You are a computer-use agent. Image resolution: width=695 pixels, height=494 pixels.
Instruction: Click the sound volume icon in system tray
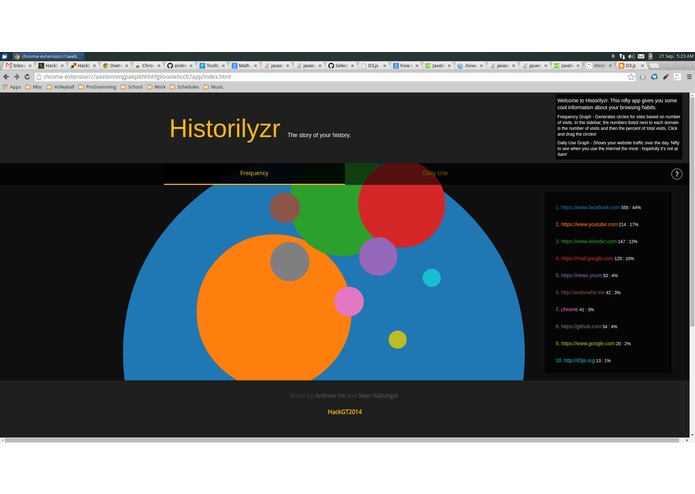coord(632,56)
